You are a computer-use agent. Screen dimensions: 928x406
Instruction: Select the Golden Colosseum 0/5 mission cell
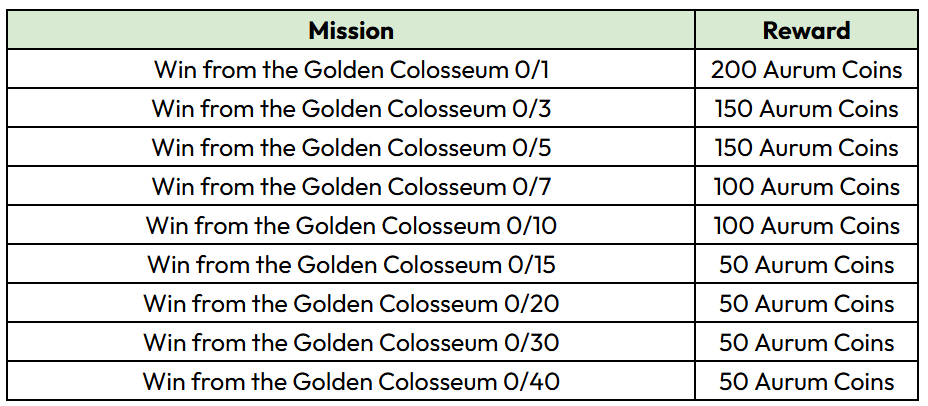pyautogui.click(x=351, y=148)
